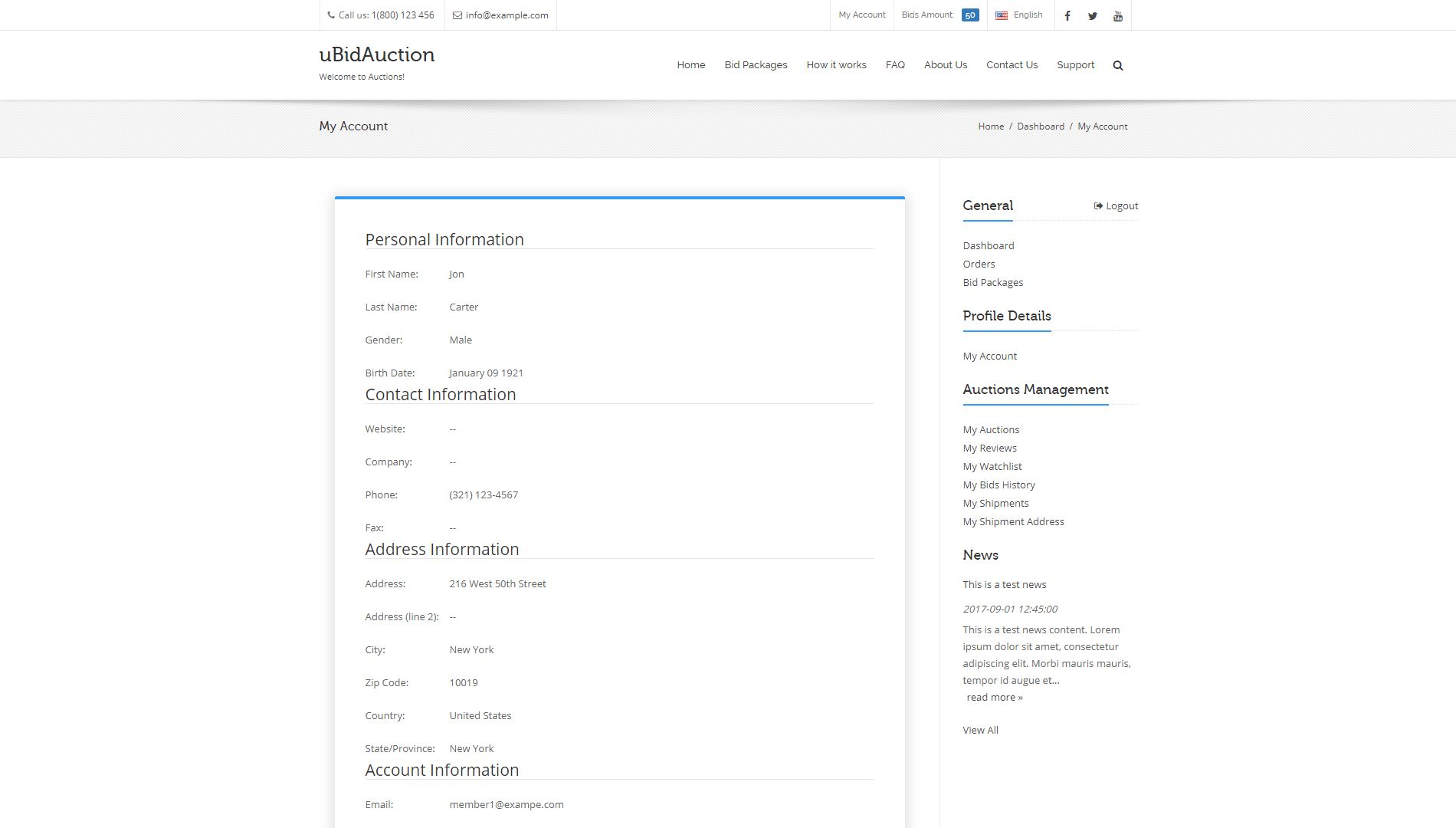The height and width of the screenshot is (828, 1456).
Task: Click Dashboard in the breadcrumb trail
Action: [1040, 127]
